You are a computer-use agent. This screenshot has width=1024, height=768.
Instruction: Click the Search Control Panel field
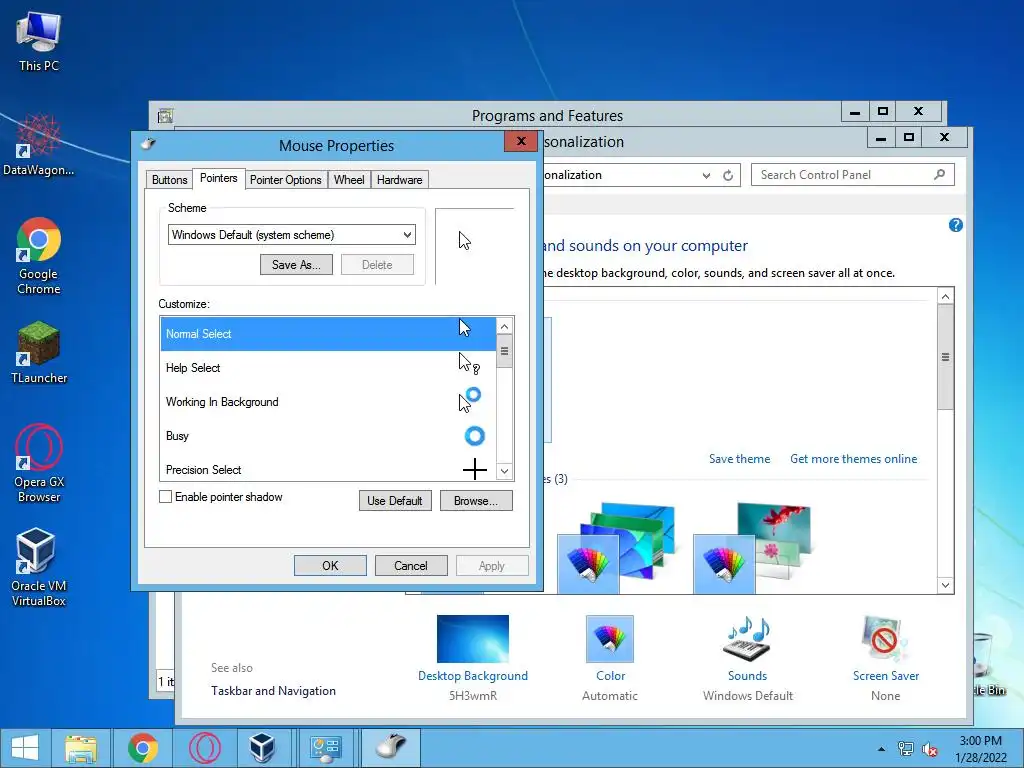[852, 175]
